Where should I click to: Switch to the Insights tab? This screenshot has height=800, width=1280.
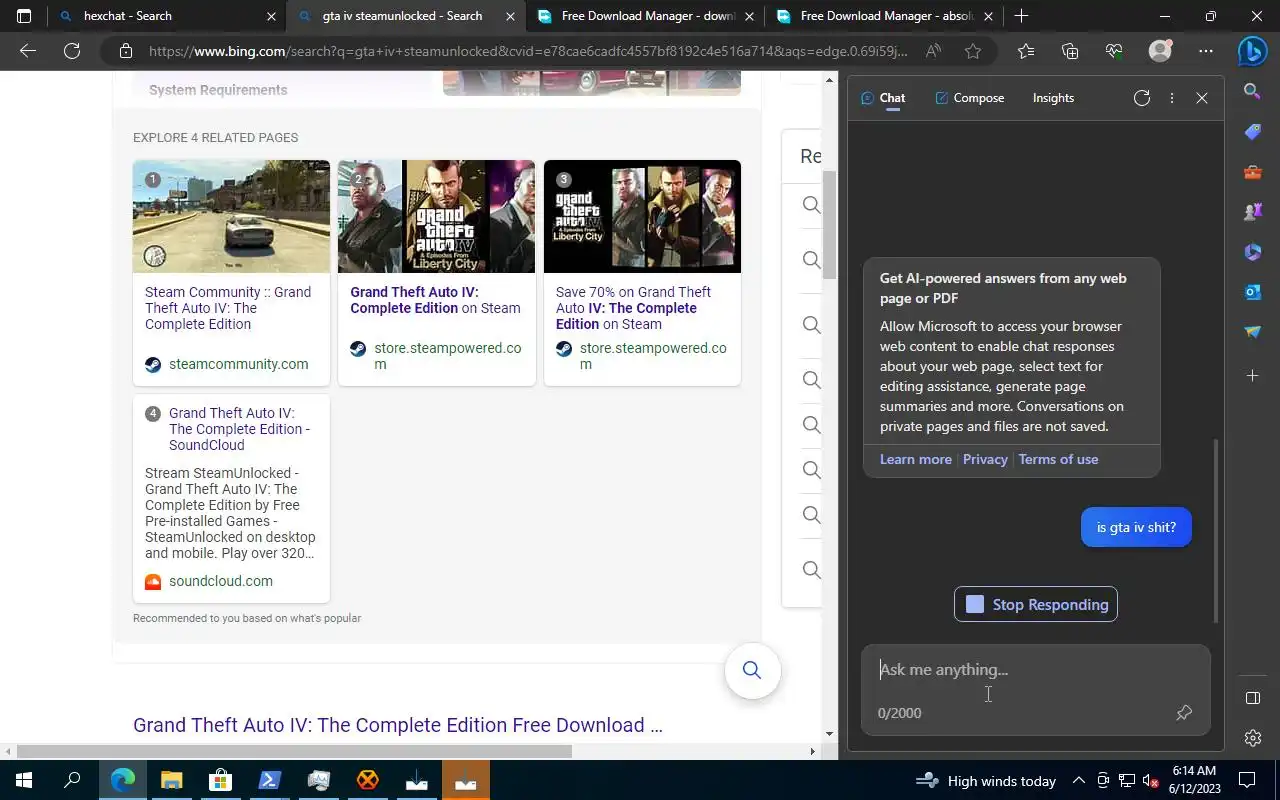[x=1053, y=98]
